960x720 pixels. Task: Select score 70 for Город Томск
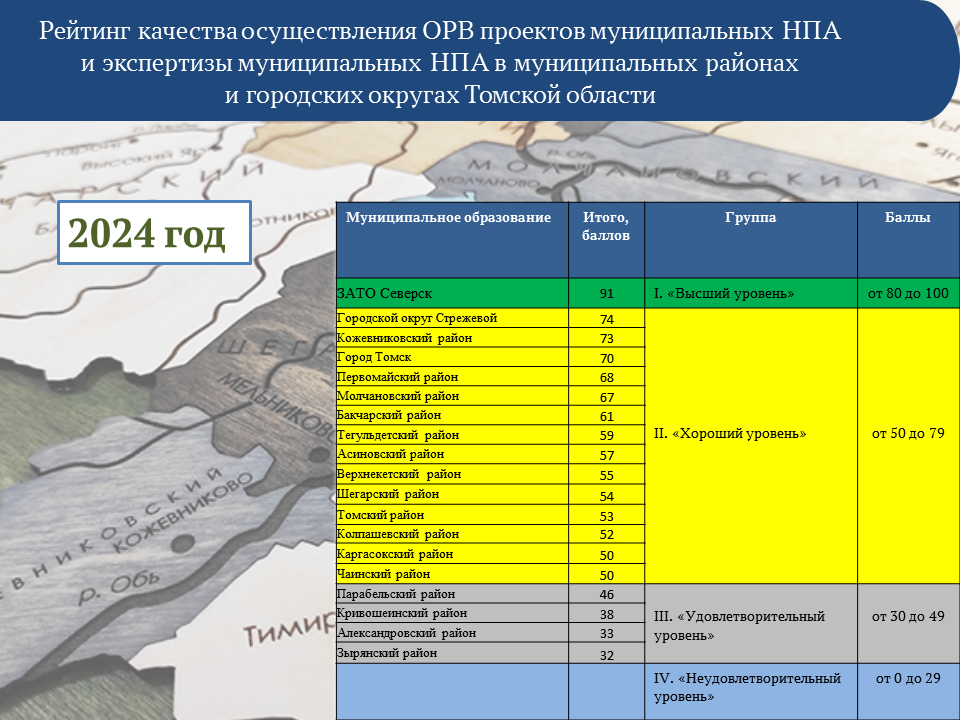(x=606, y=357)
